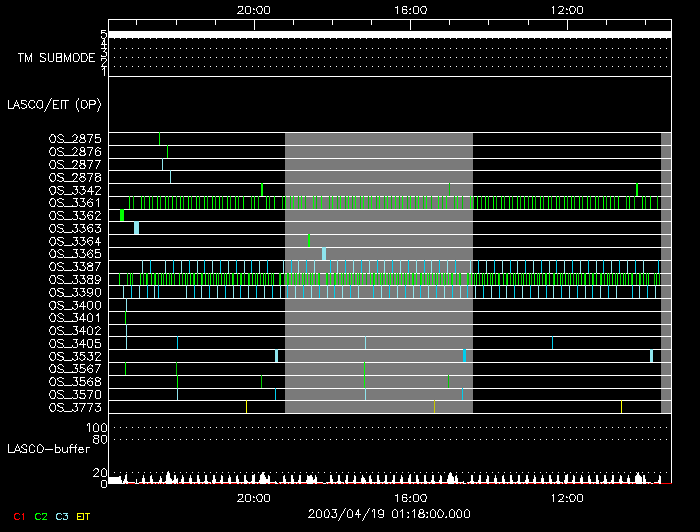Click OS_3342 green marker inside gray shaded band
Image resolution: width=700 pixels, height=532 pixels.
pos(449,190)
